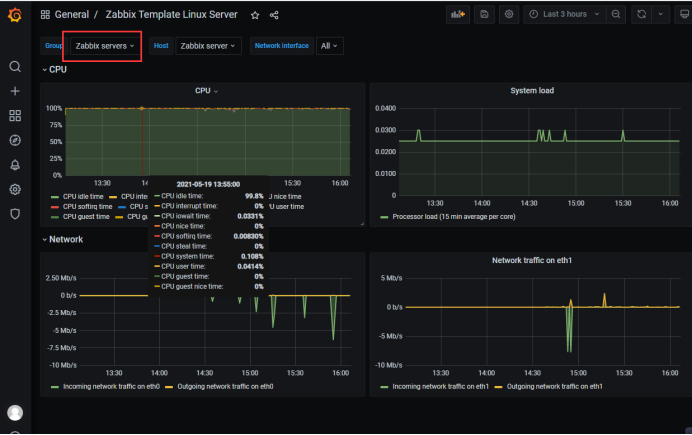Zoom out the time range
692x435 pixels.
coord(616,15)
